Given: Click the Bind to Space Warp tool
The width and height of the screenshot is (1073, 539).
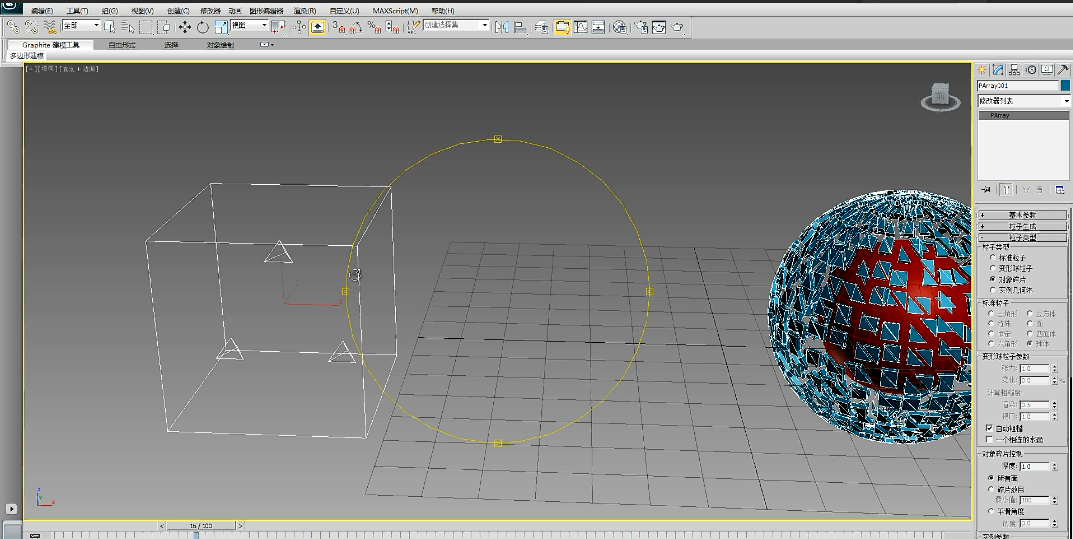Looking at the screenshot, I should pos(49,27).
